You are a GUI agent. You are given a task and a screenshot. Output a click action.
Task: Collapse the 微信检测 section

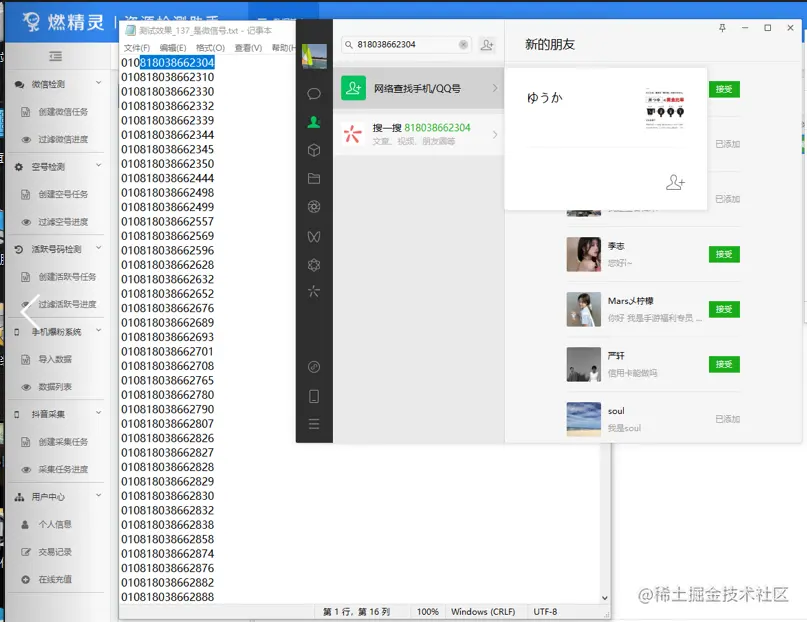(98, 83)
